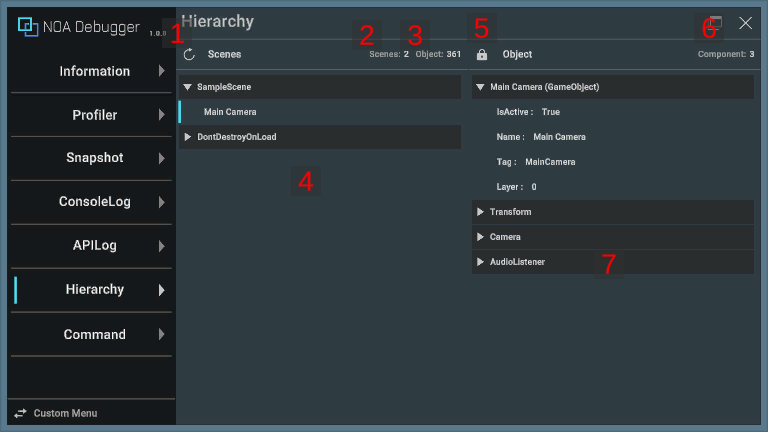Image resolution: width=768 pixels, height=432 pixels.
Task: Expand the Transform component
Action: pos(480,212)
